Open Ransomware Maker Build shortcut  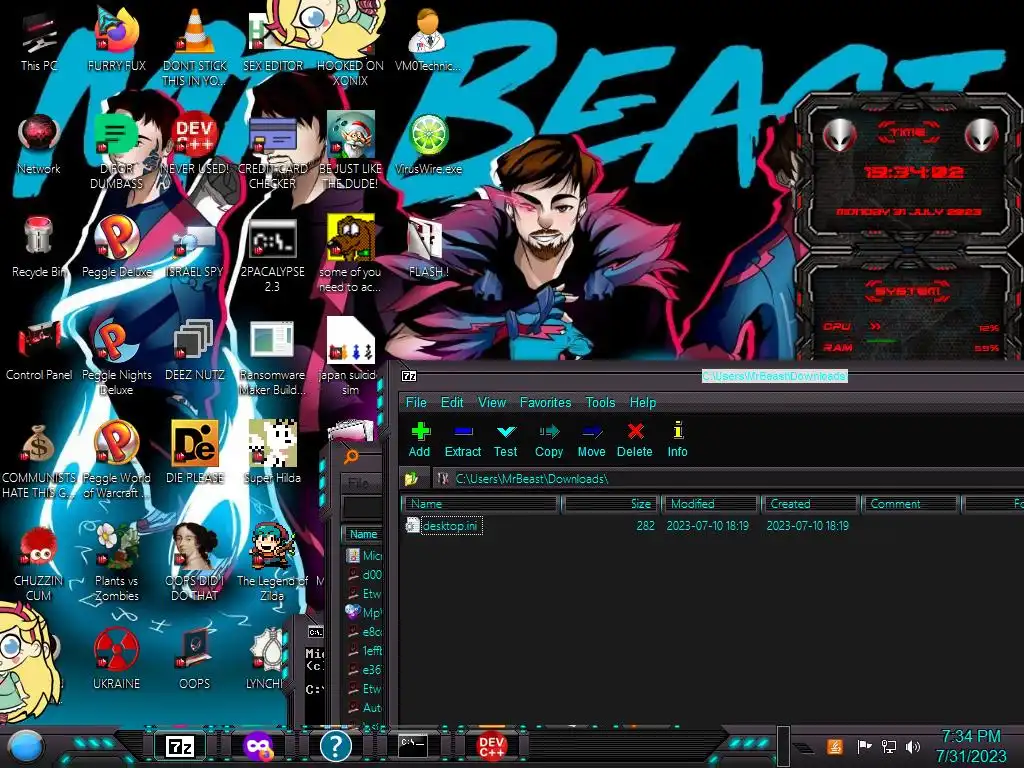(x=272, y=357)
